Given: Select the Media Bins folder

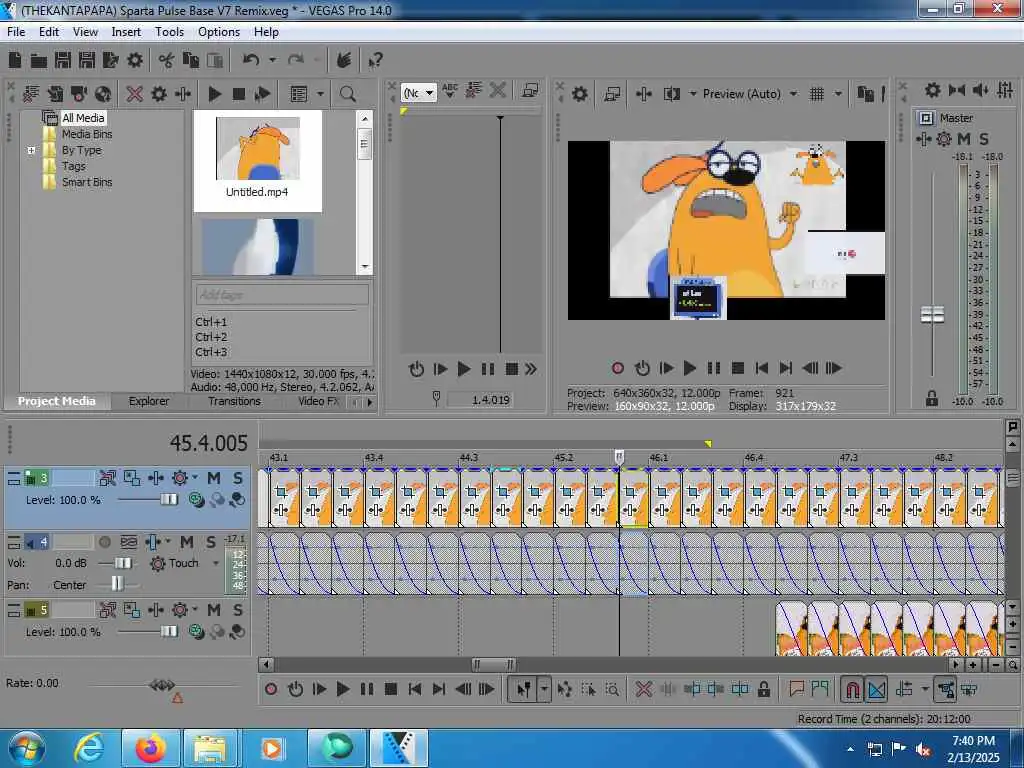Looking at the screenshot, I should (87, 134).
